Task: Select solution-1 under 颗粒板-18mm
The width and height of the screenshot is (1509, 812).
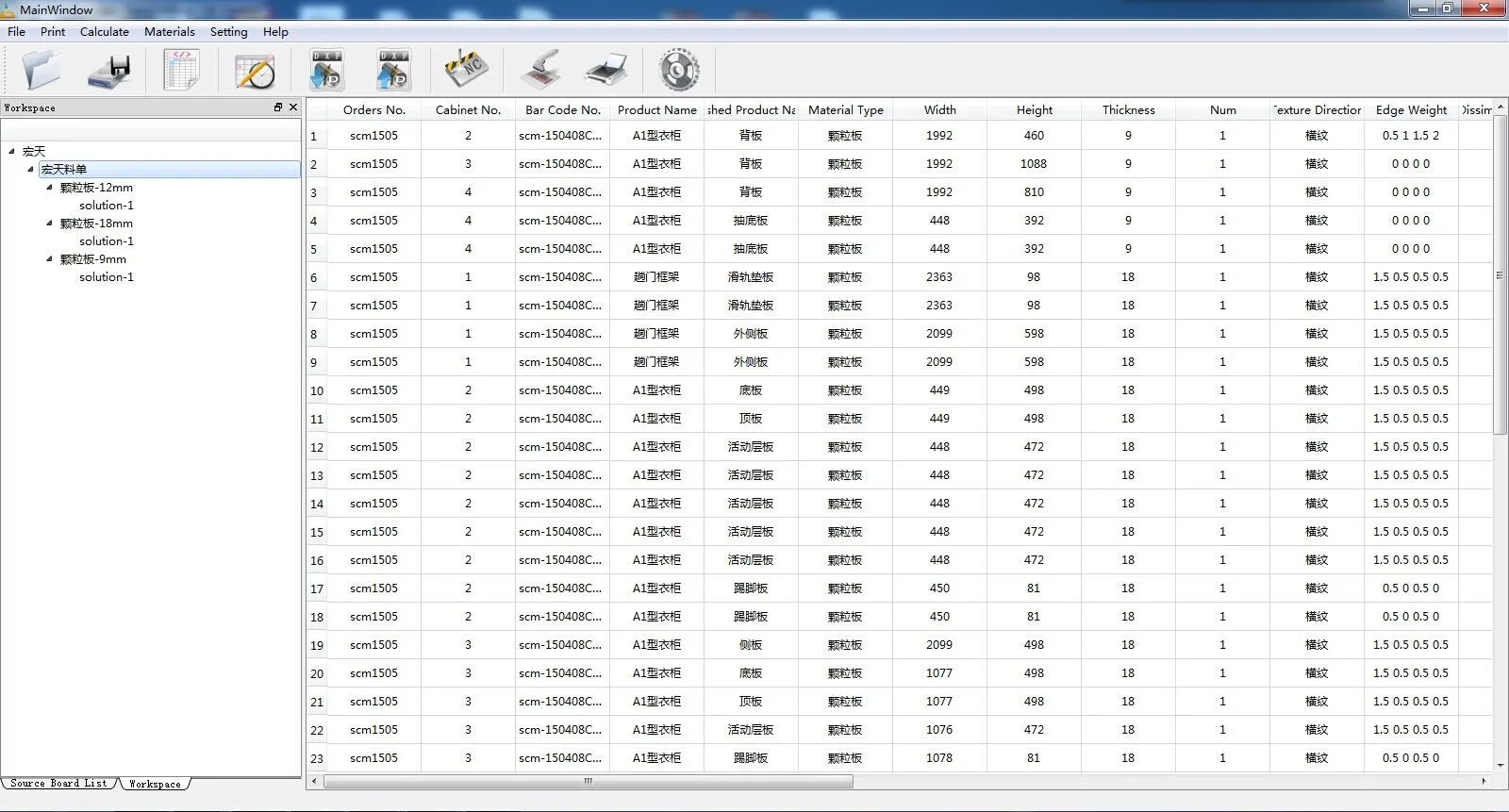Action: pos(107,240)
